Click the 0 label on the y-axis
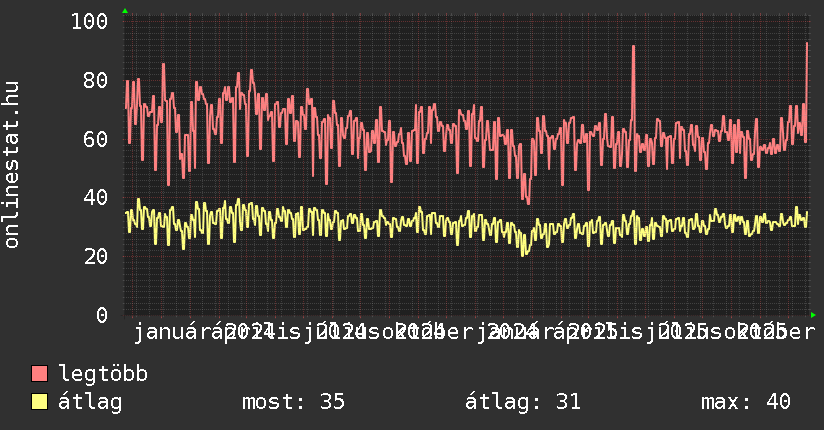Screen dimensions: 824x430 click(x=102, y=316)
